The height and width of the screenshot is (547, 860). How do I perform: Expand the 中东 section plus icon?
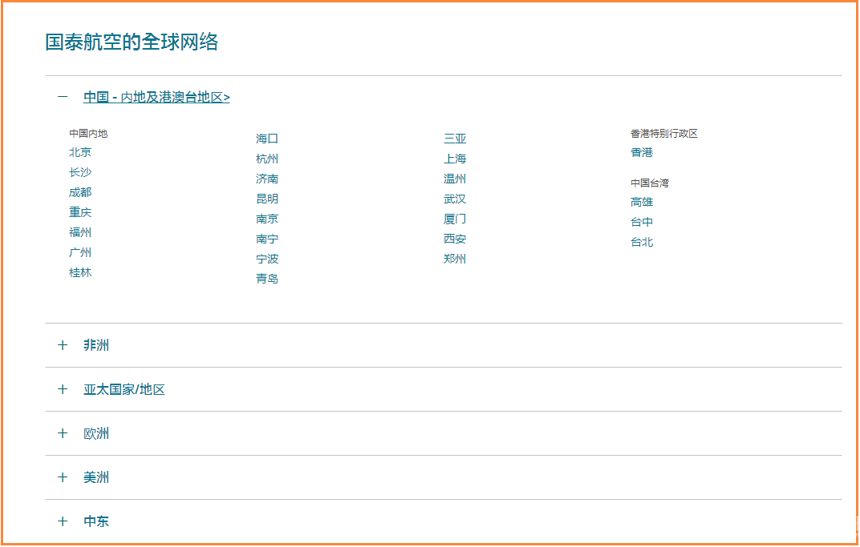click(63, 521)
